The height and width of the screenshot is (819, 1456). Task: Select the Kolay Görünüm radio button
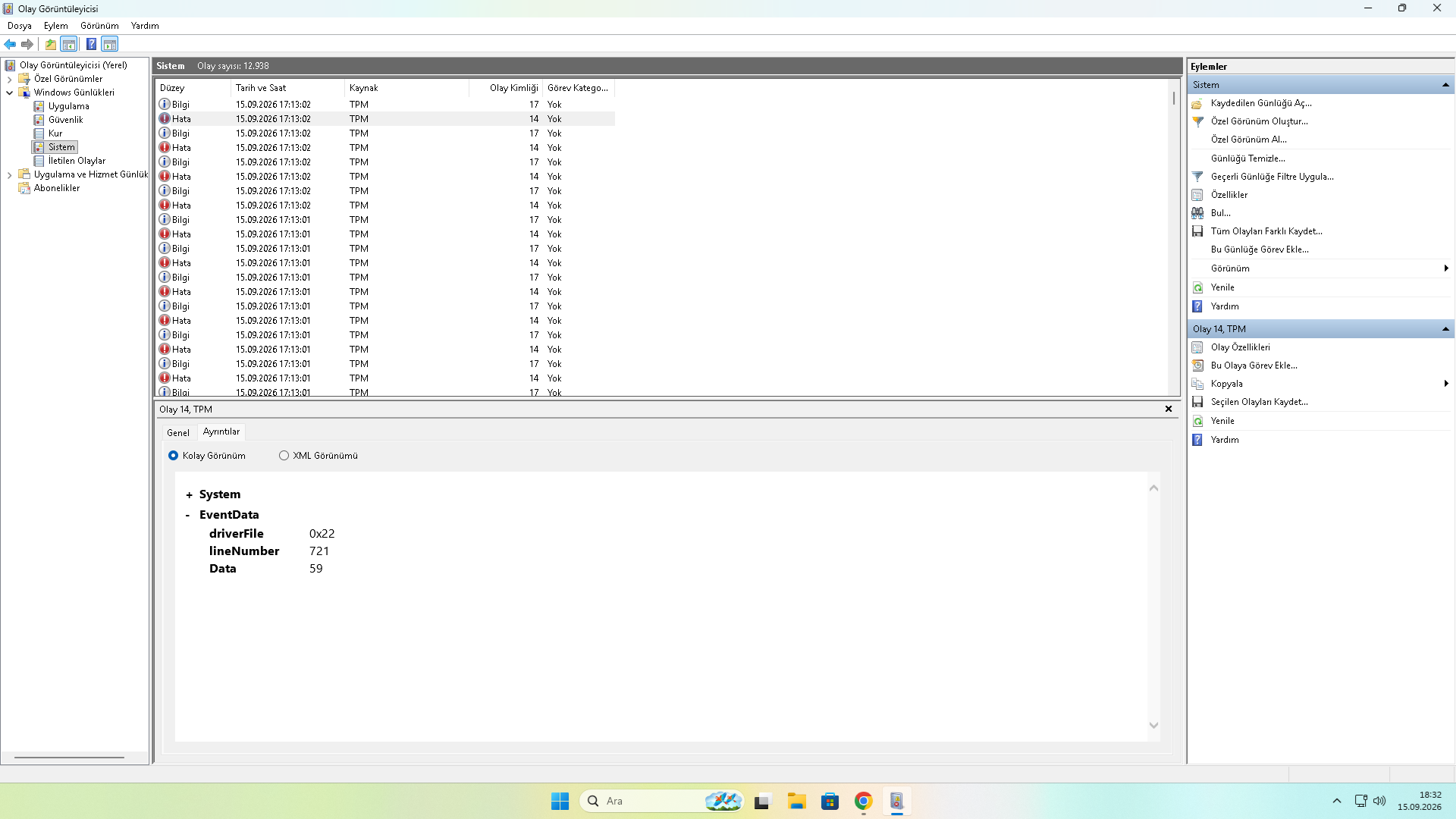click(x=173, y=456)
